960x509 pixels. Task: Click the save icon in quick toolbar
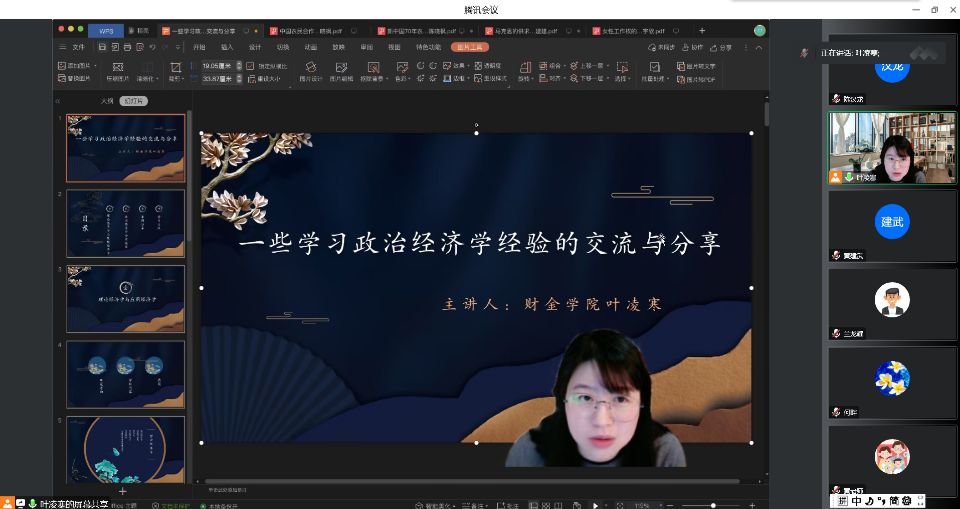[102, 47]
